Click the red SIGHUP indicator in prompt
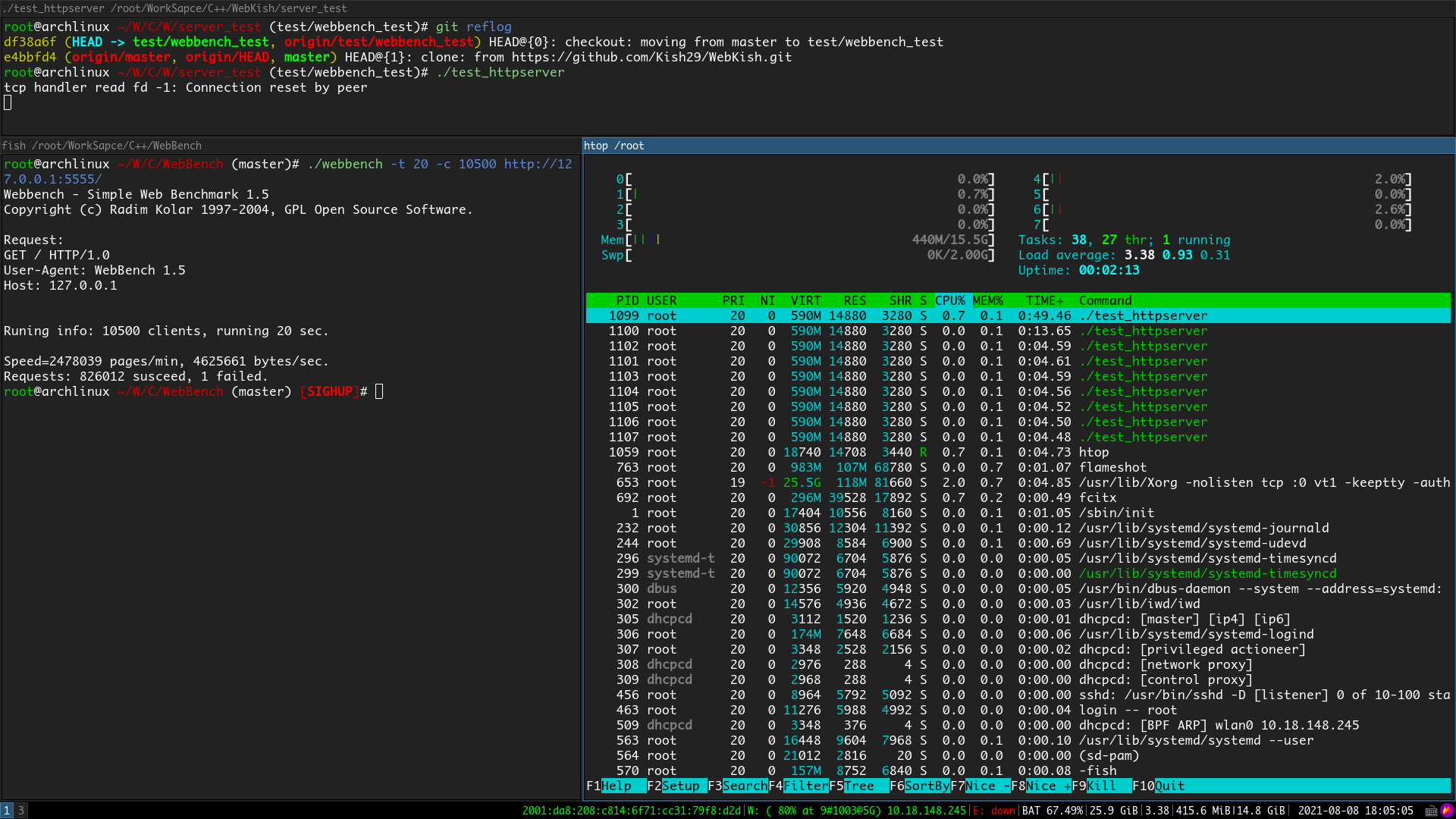1456x819 pixels. [329, 391]
